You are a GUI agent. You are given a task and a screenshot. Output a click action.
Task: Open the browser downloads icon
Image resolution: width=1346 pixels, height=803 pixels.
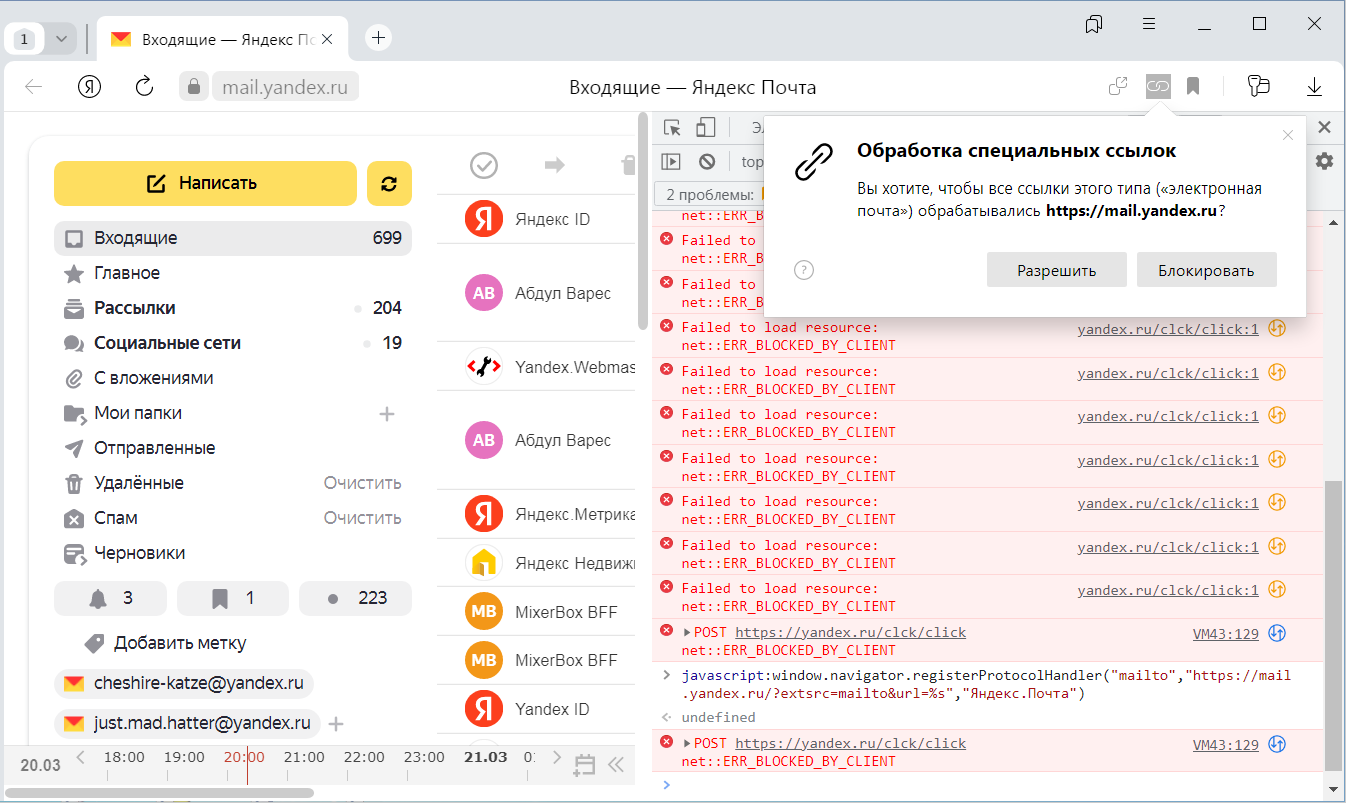click(x=1314, y=87)
